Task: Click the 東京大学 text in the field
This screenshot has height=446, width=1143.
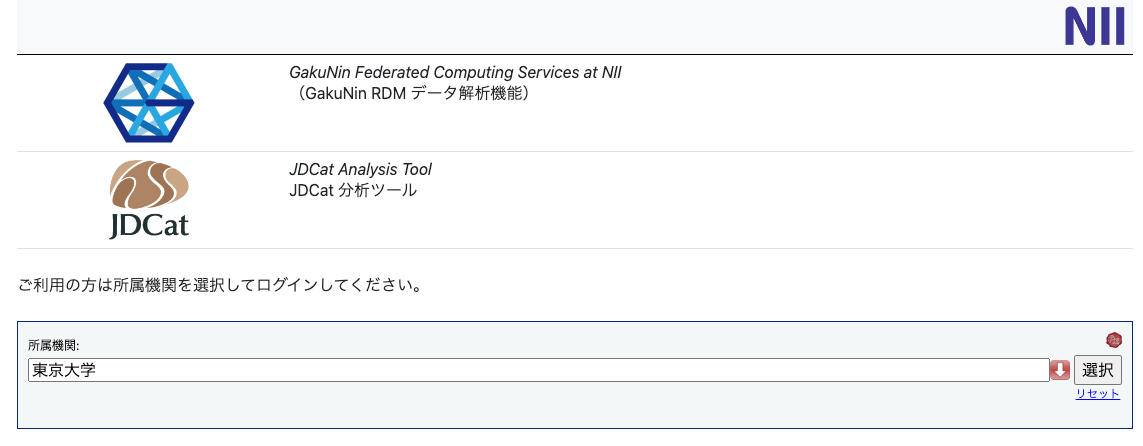Action: [64, 370]
